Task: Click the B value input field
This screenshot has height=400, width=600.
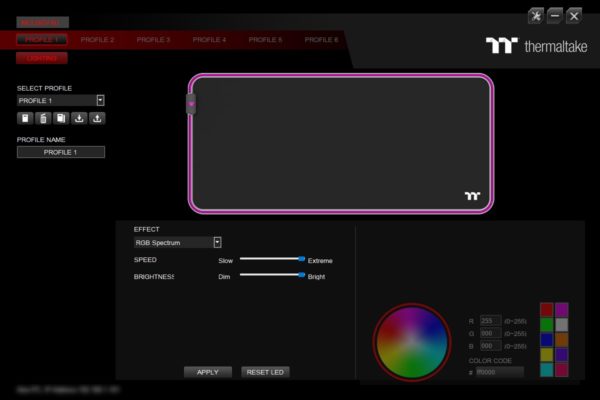Action: (491, 346)
